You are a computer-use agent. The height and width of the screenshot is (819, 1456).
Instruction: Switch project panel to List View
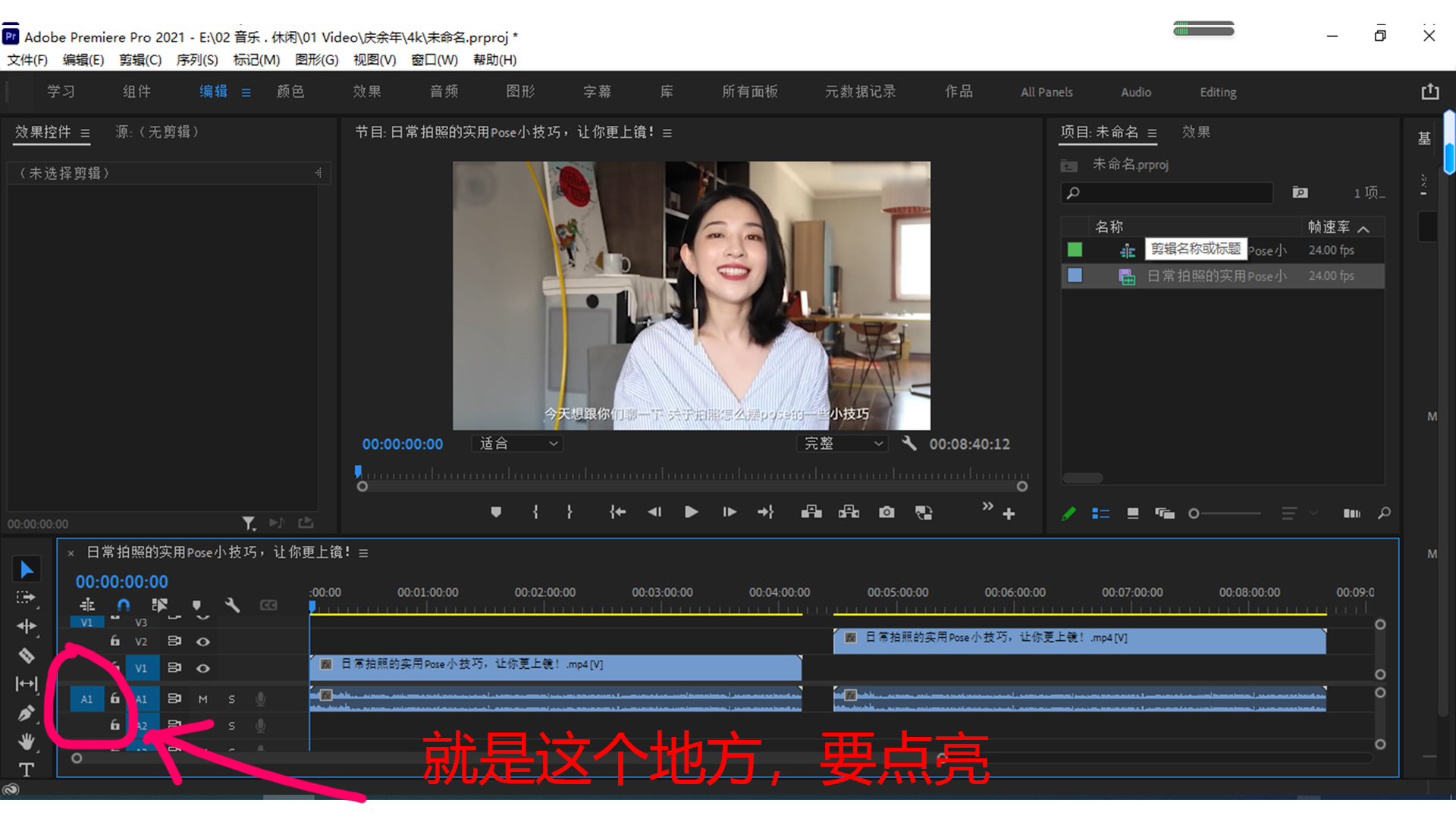coord(1100,513)
